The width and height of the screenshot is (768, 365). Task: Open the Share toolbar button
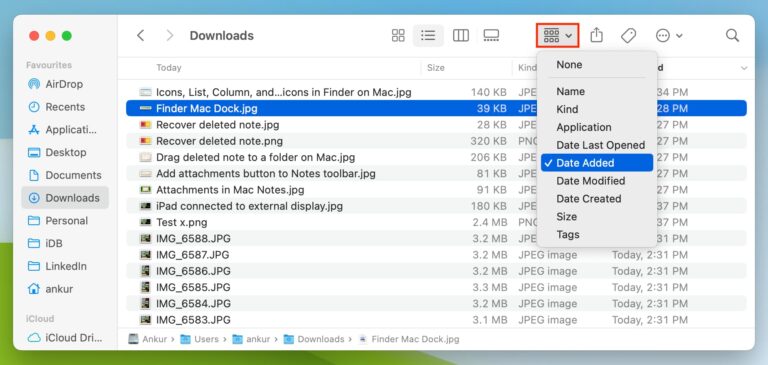click(x=596, y=35)
